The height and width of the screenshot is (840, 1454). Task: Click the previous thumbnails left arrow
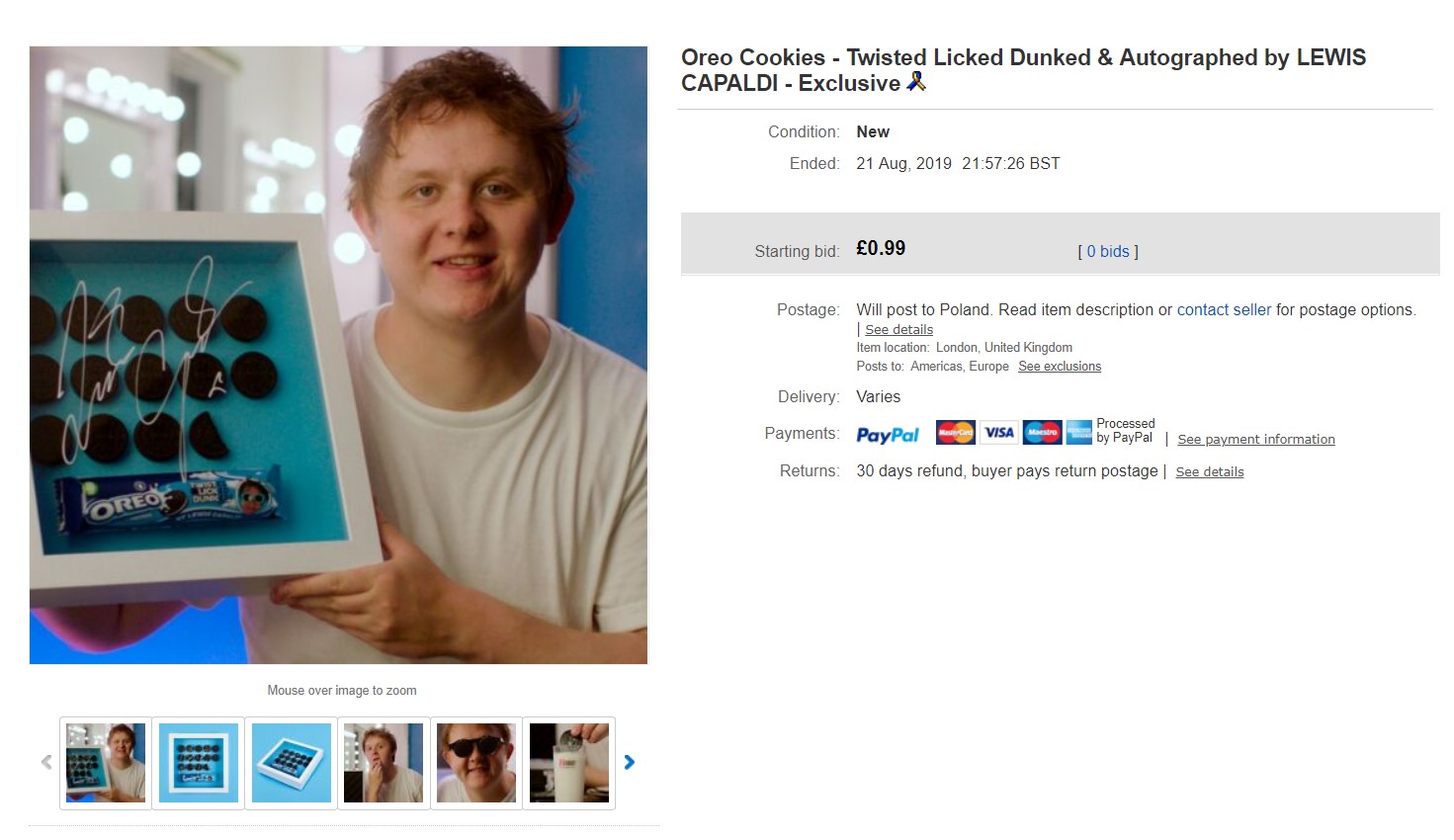coord(46,762)
